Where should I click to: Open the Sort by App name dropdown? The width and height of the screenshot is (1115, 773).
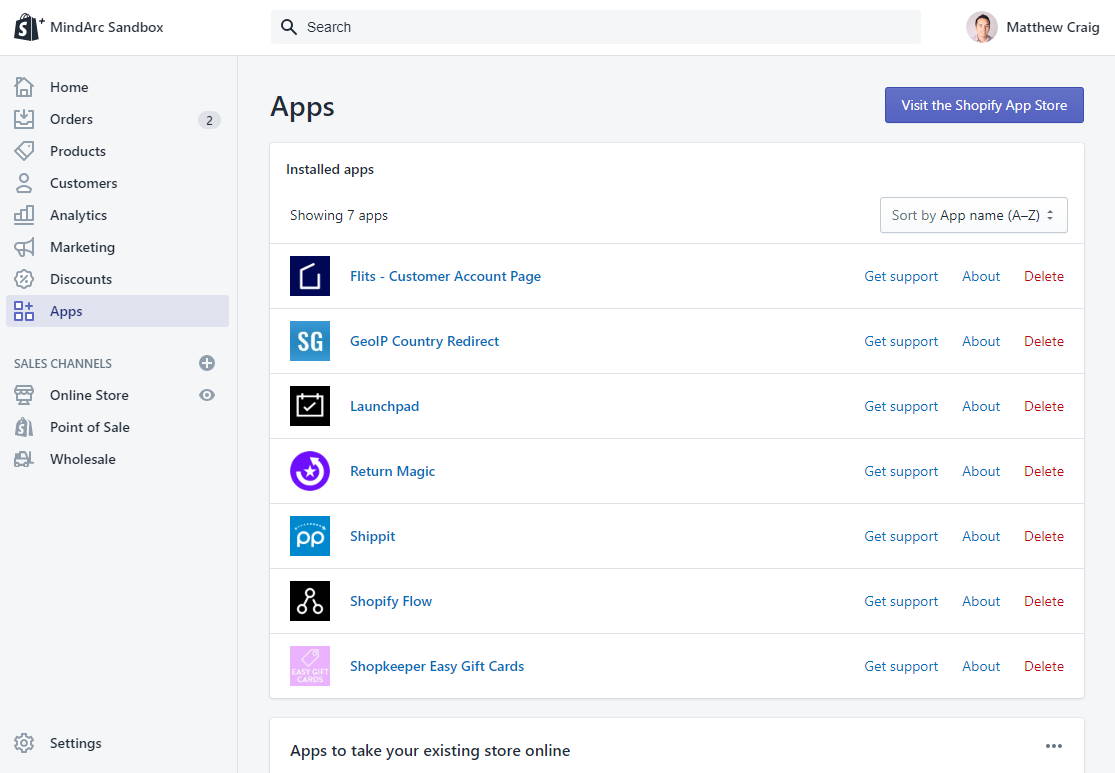(x=973, y=215)
